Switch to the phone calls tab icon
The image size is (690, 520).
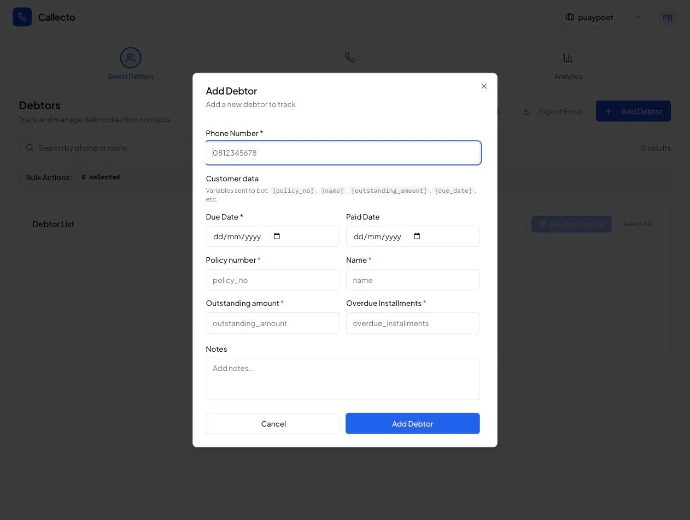tap(349, 58)
